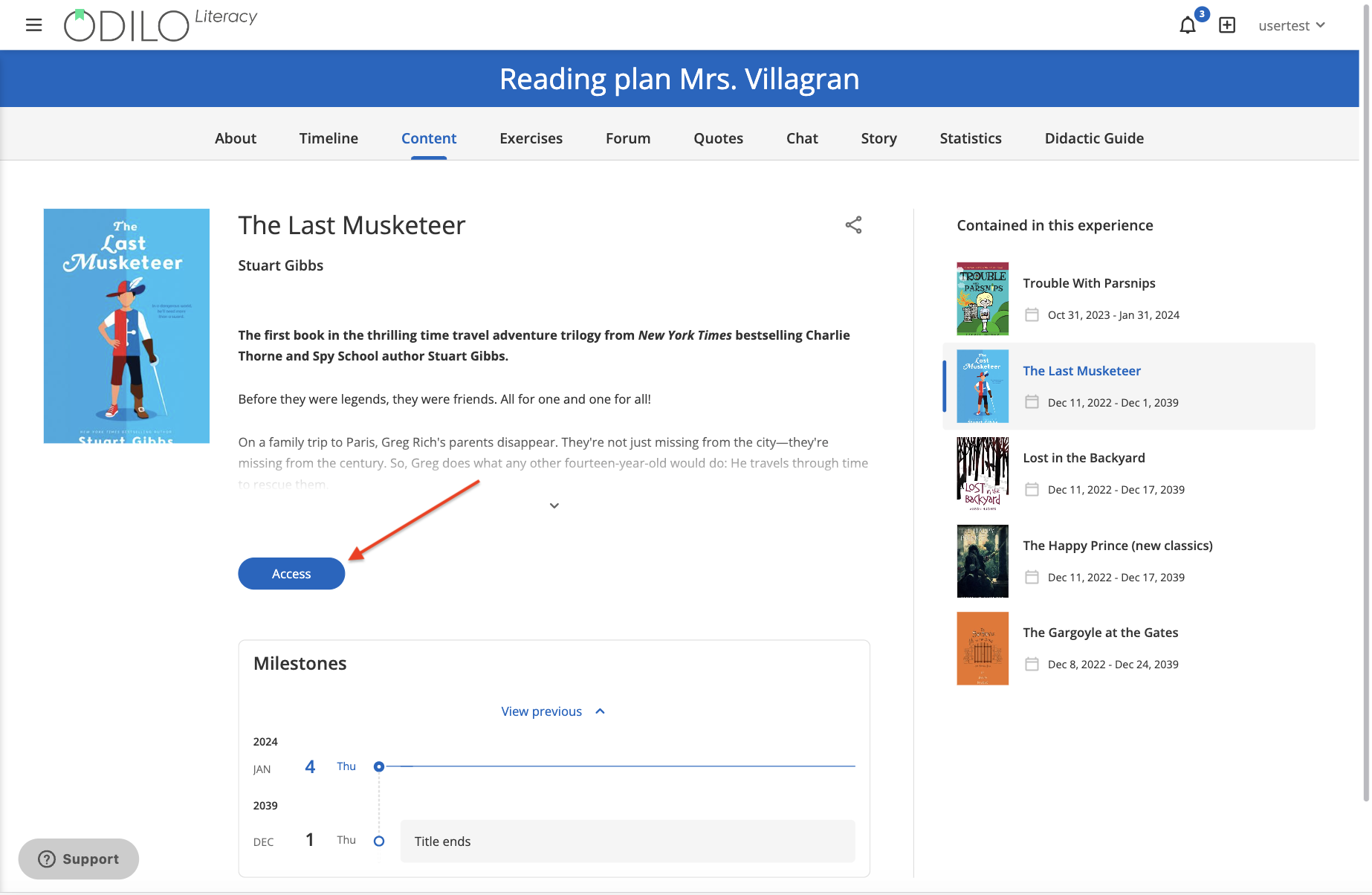Viewport: 1372px width, 895px height.
Task: Click 'Dec 8, 2022 - Dec 24, 2039' date
Action: click(1113, 665)
